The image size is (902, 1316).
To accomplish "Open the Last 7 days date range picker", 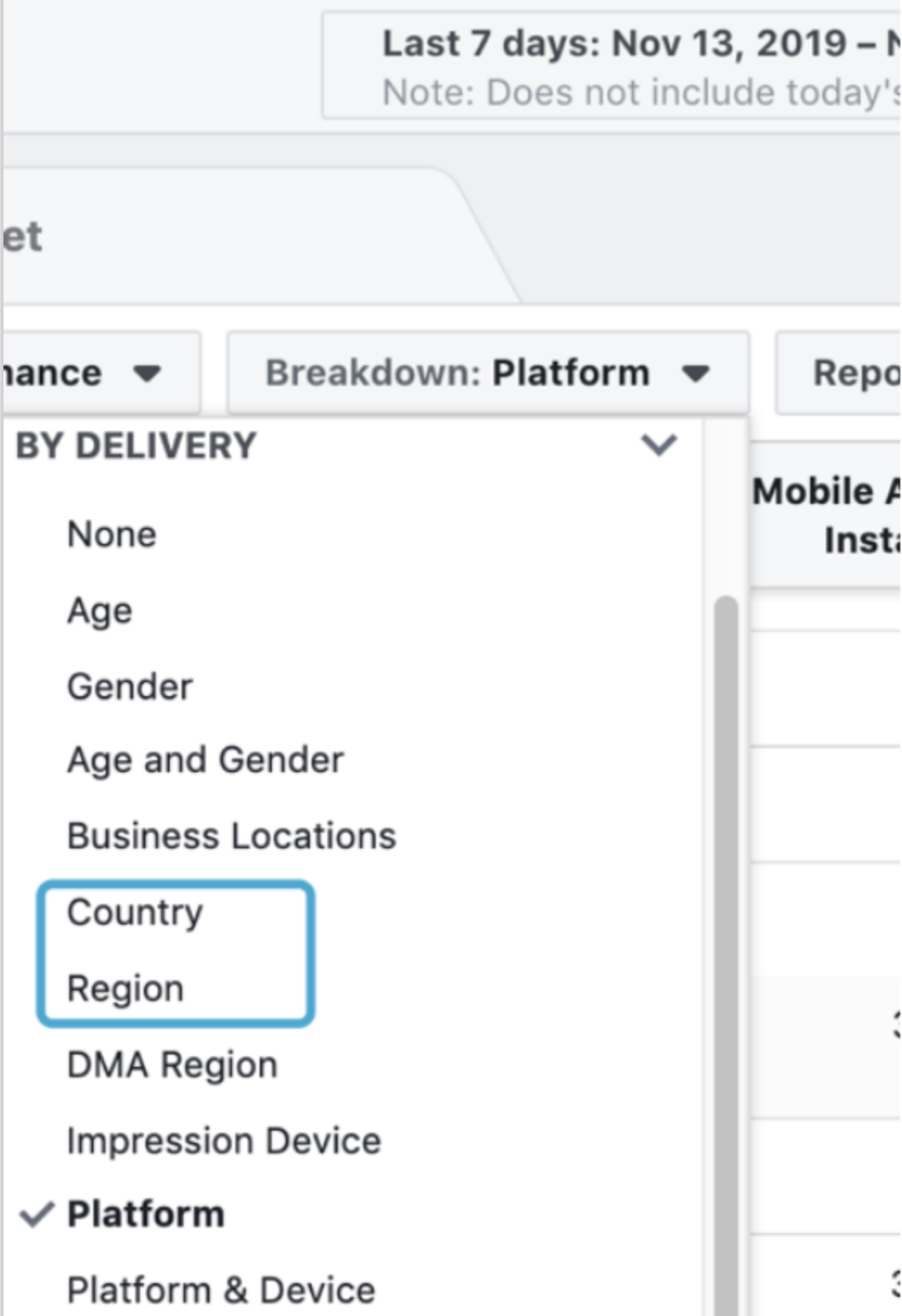I will (615, 66).
